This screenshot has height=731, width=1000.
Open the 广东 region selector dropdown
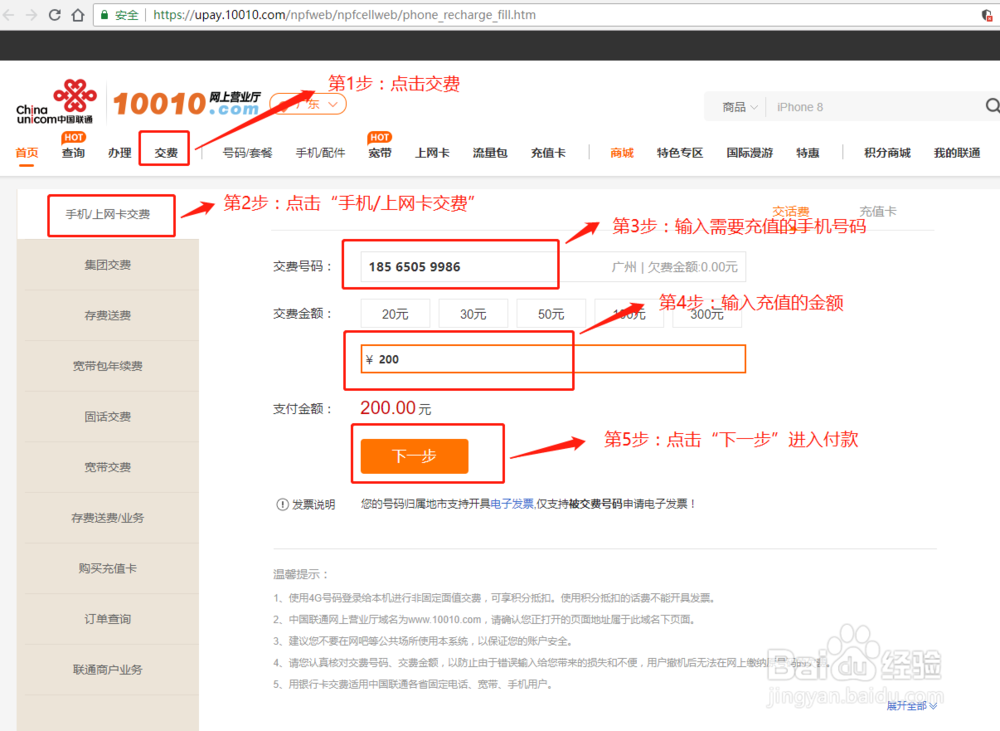tap(307, 104)
